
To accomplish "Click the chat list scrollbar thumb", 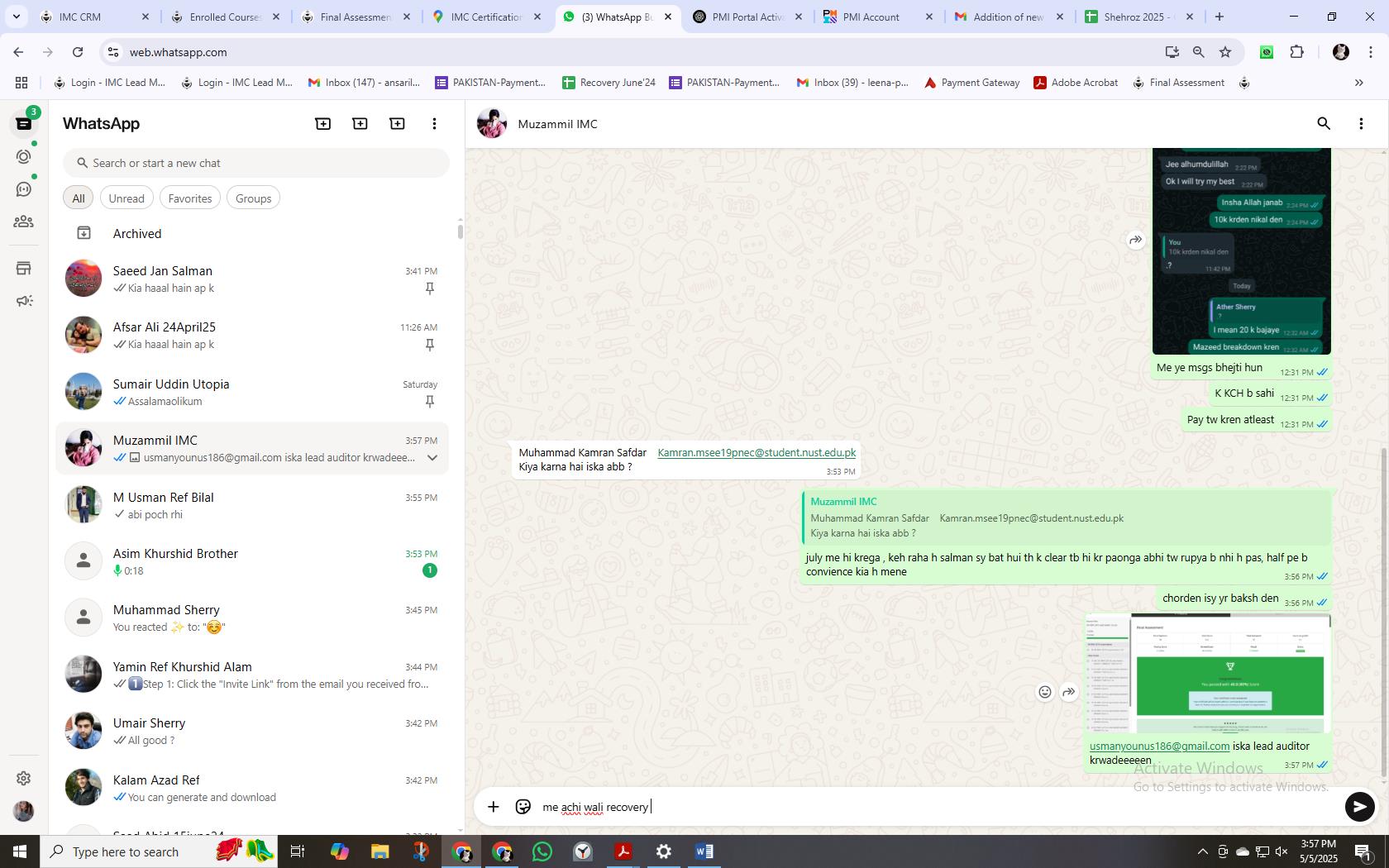I will coord(460,231).
